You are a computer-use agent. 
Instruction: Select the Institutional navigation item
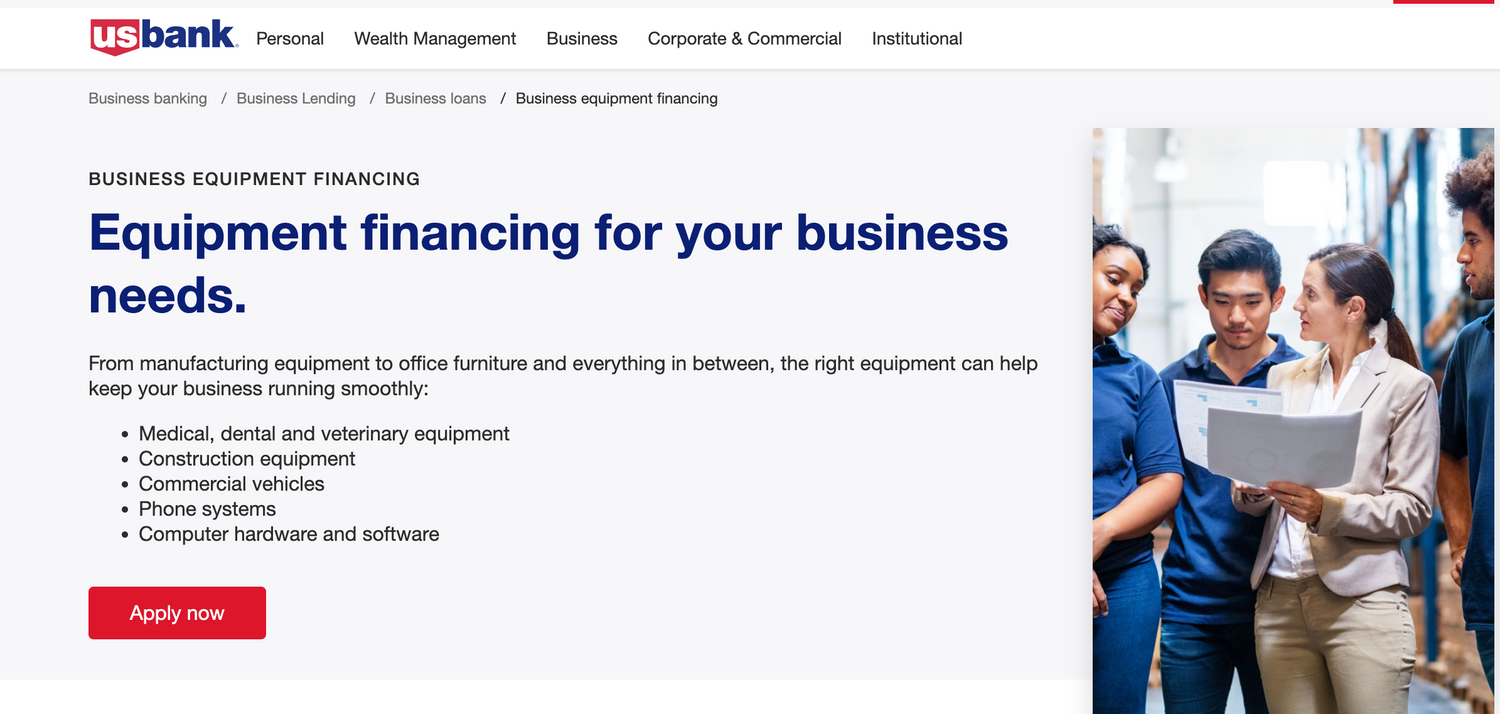[x=917, y=39]
